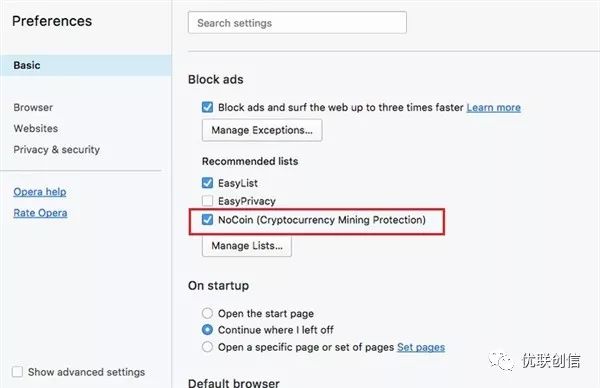600x388 pixels.
Task: Toggle NoCoin Cryptocurrency Mining Protection checkbox
Action: [x=207, y=220]
